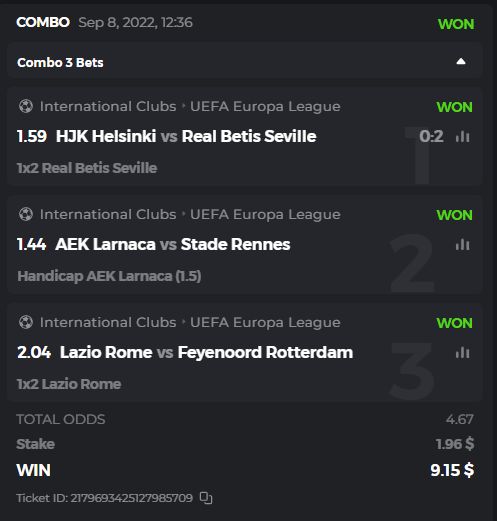Click soccer ball icon in third bet
Screen dimensions: 497x521
tap(26, 322)
